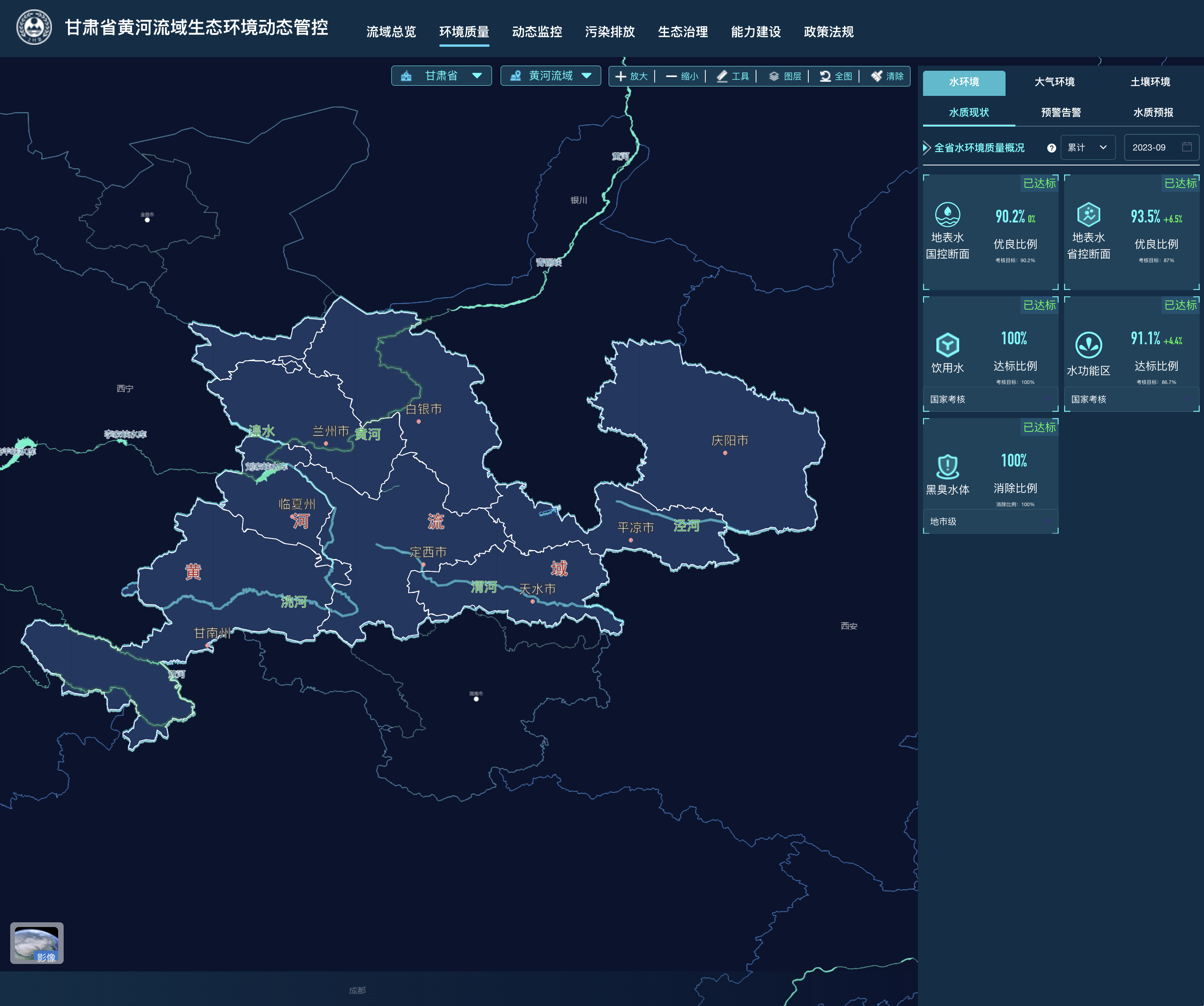
Task: Click the platform title 甘肃省黄河流域生态环境动态管控
Action: pos(196,27)
